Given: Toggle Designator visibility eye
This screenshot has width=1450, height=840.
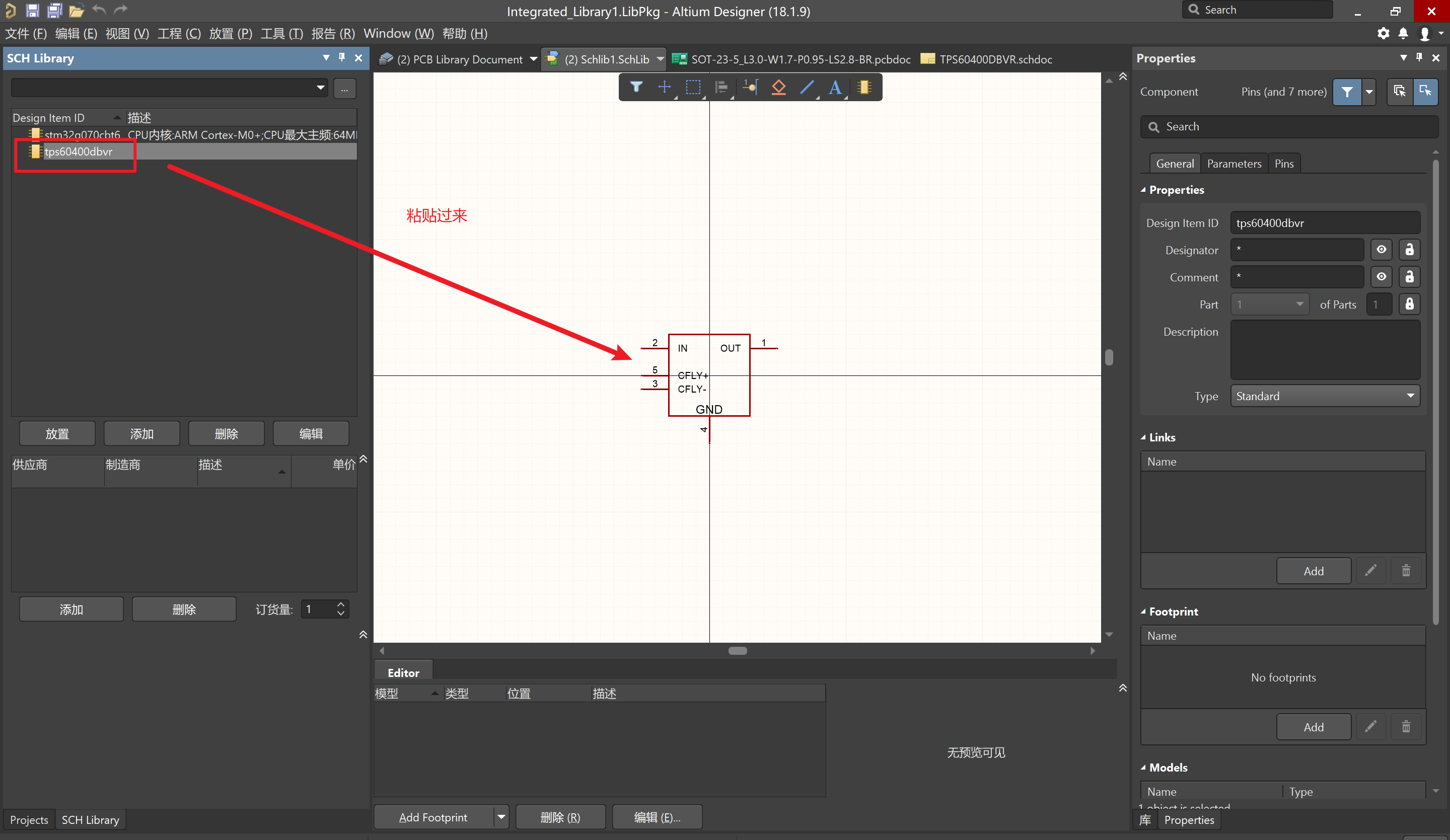Looking at the screenshot, I should coord(1381,250).
